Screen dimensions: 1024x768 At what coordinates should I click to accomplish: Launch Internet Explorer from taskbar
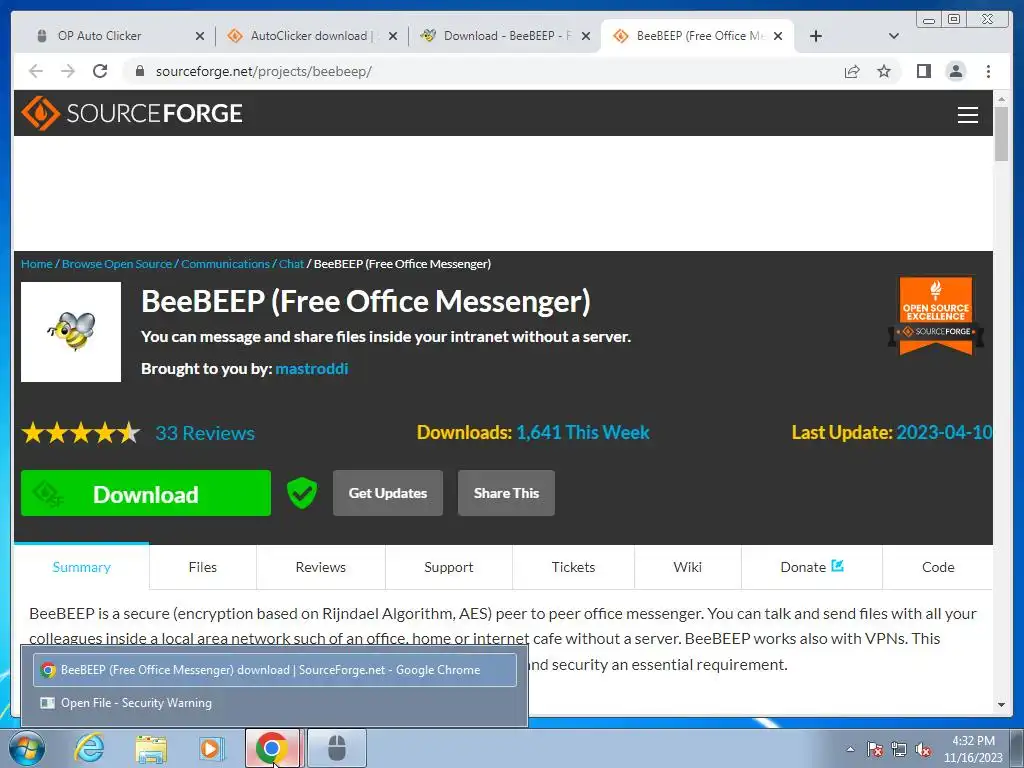click(x=89, y=748)
